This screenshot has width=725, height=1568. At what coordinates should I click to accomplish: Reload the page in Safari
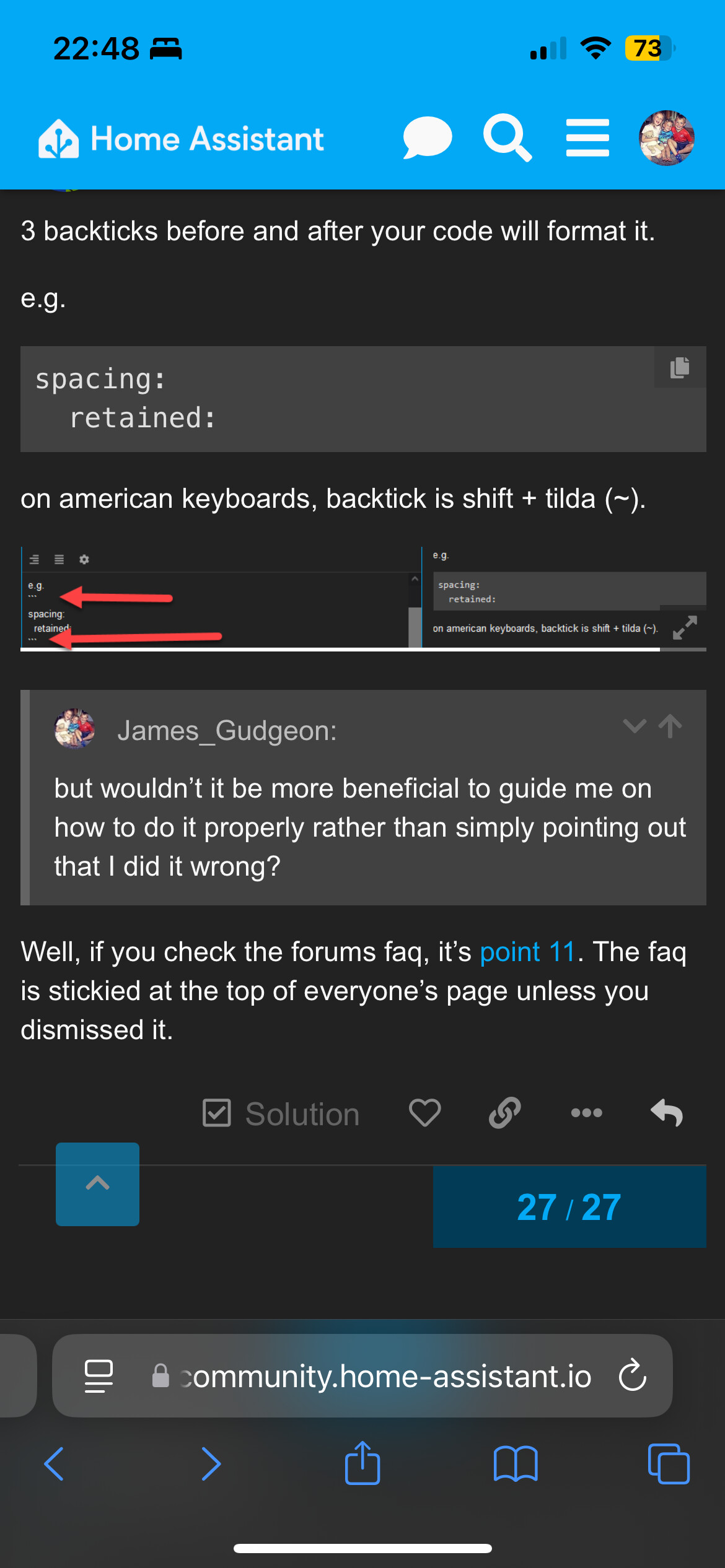point(633,1376)
